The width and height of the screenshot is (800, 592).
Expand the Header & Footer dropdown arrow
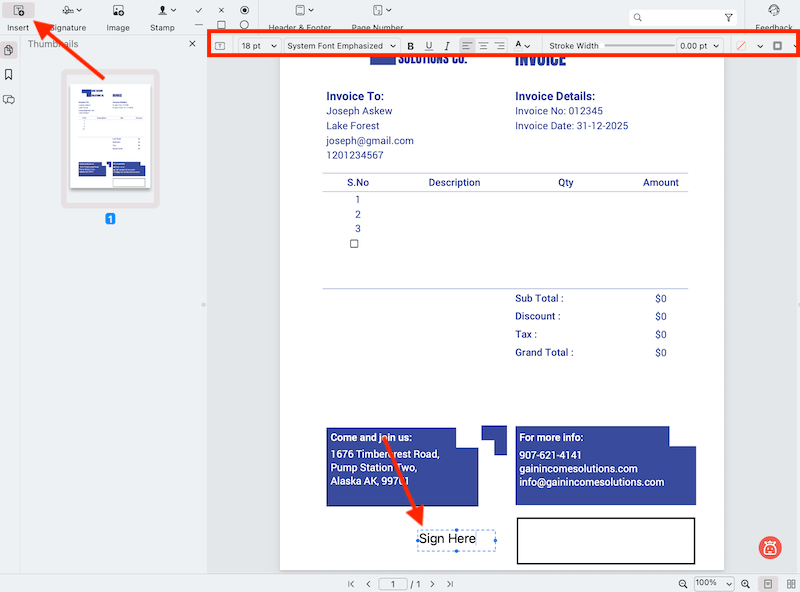tap(311, 10)
